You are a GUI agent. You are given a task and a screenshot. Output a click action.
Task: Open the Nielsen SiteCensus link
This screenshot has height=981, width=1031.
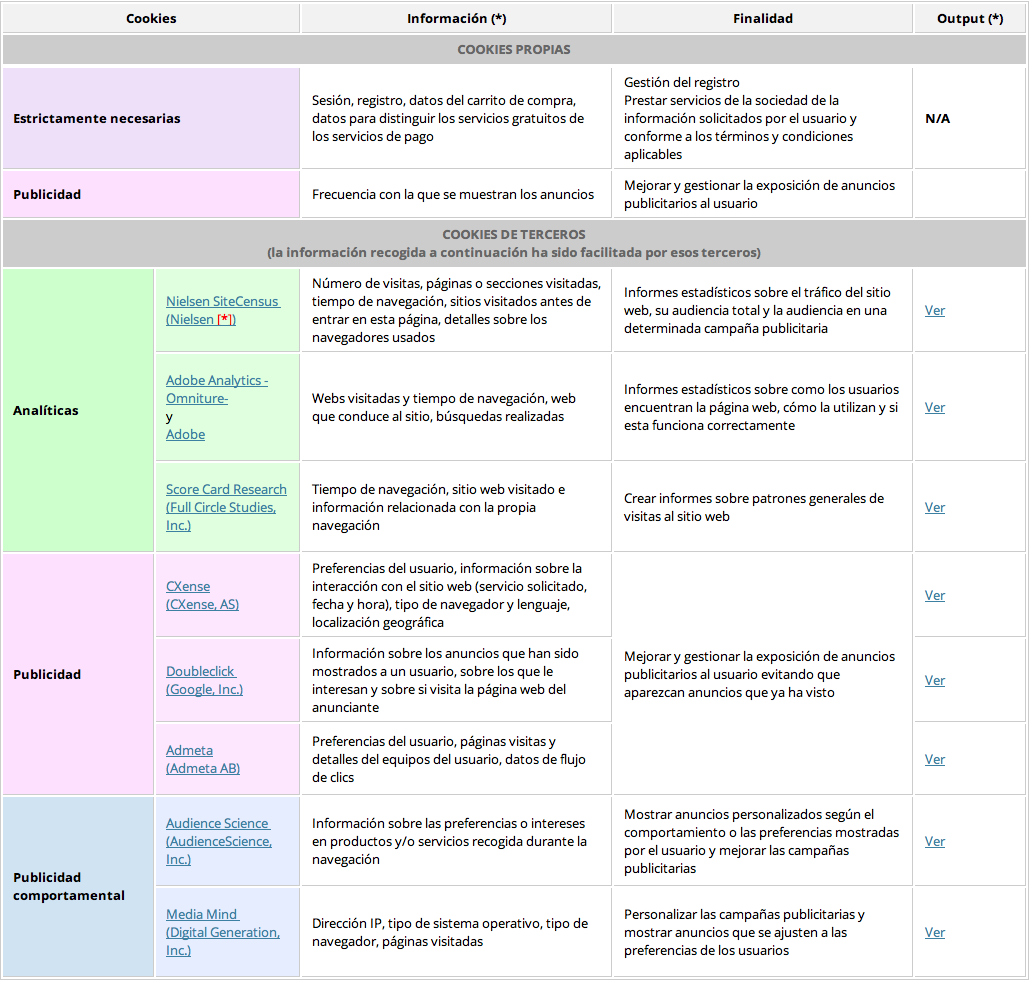click(x=223, y=310)
